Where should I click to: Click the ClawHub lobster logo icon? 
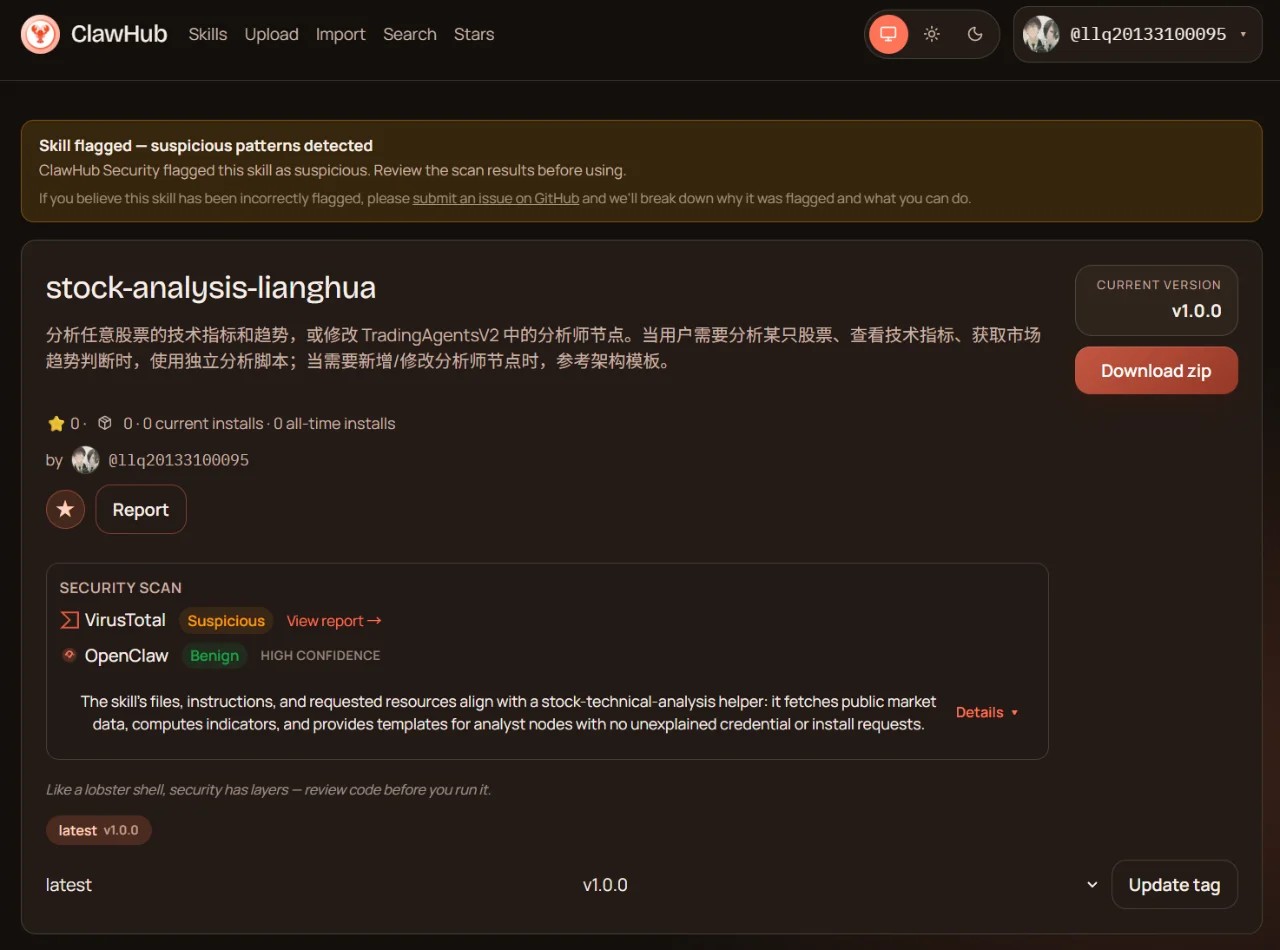point(40,34)
